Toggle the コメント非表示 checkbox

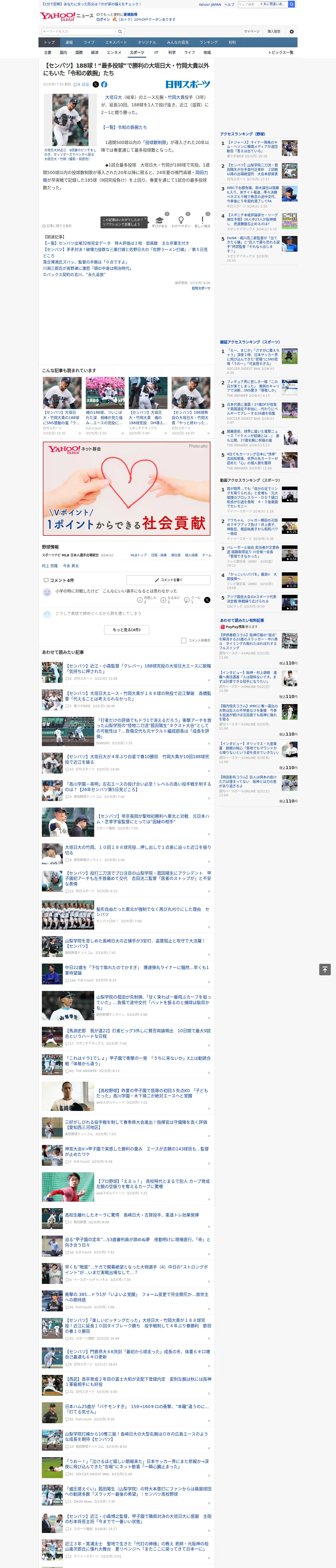point(183,640)
